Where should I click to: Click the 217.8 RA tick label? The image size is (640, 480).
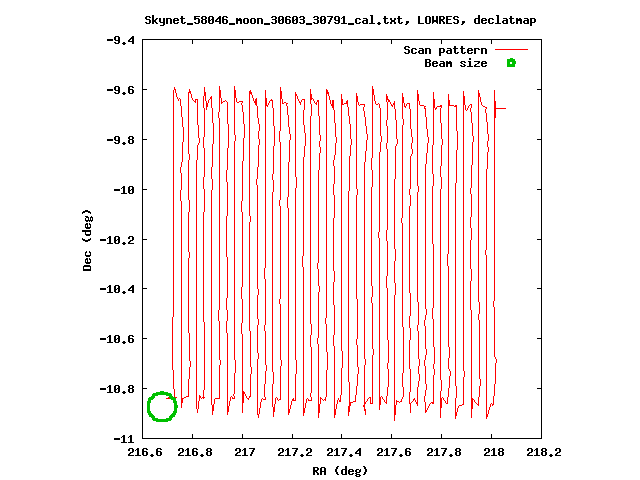click(444, 452)
